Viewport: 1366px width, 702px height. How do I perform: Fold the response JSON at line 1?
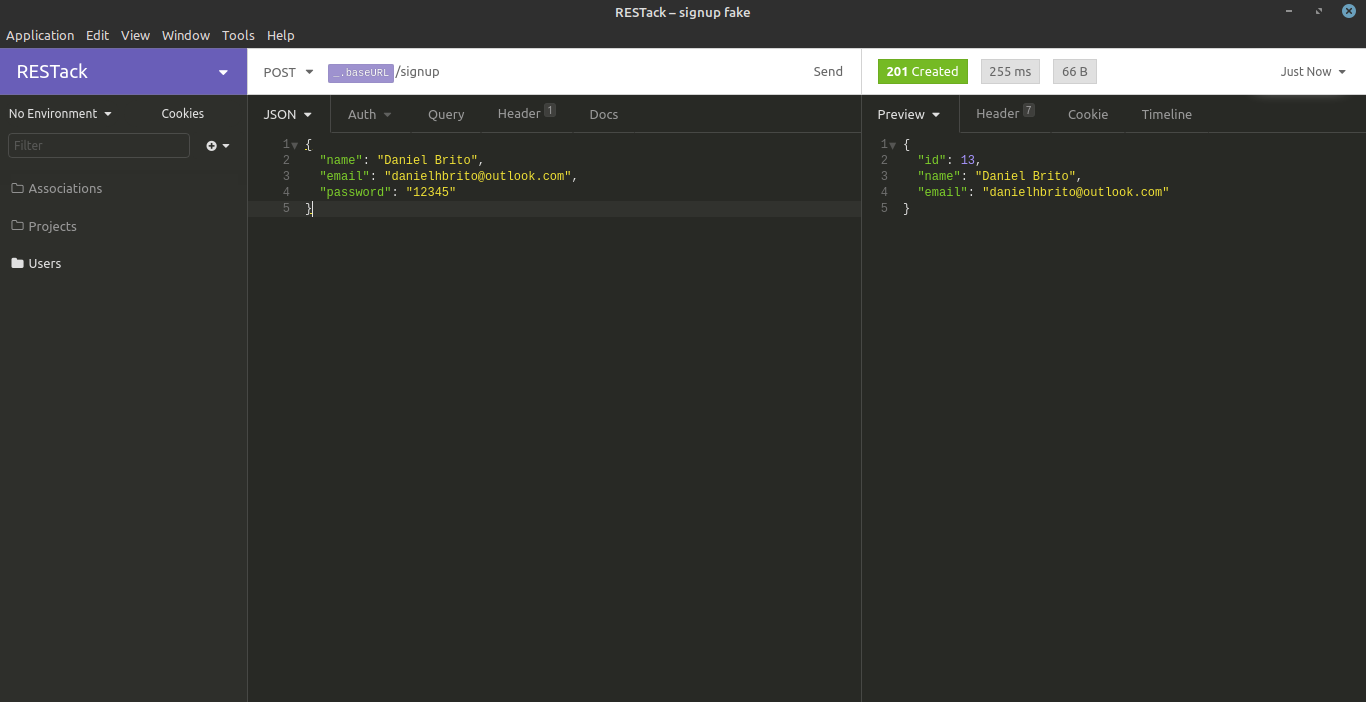(893, 146)
